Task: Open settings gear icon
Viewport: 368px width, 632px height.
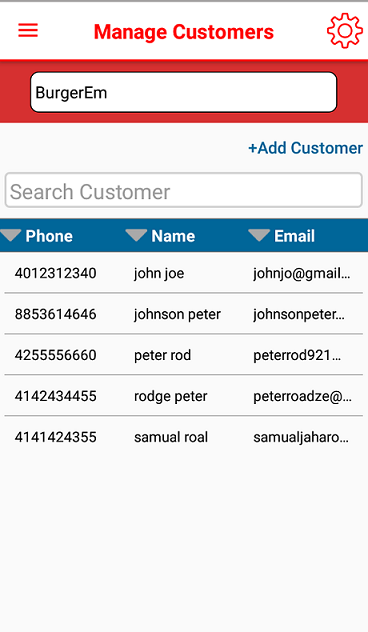Action: [x=345, y=31]
